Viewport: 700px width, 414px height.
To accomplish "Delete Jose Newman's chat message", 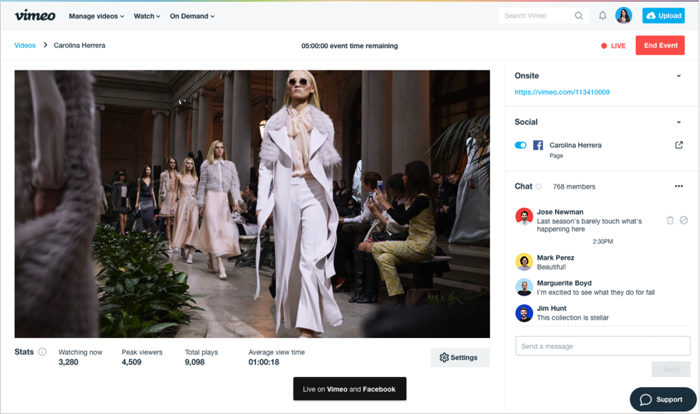I will tap(670, 220).
